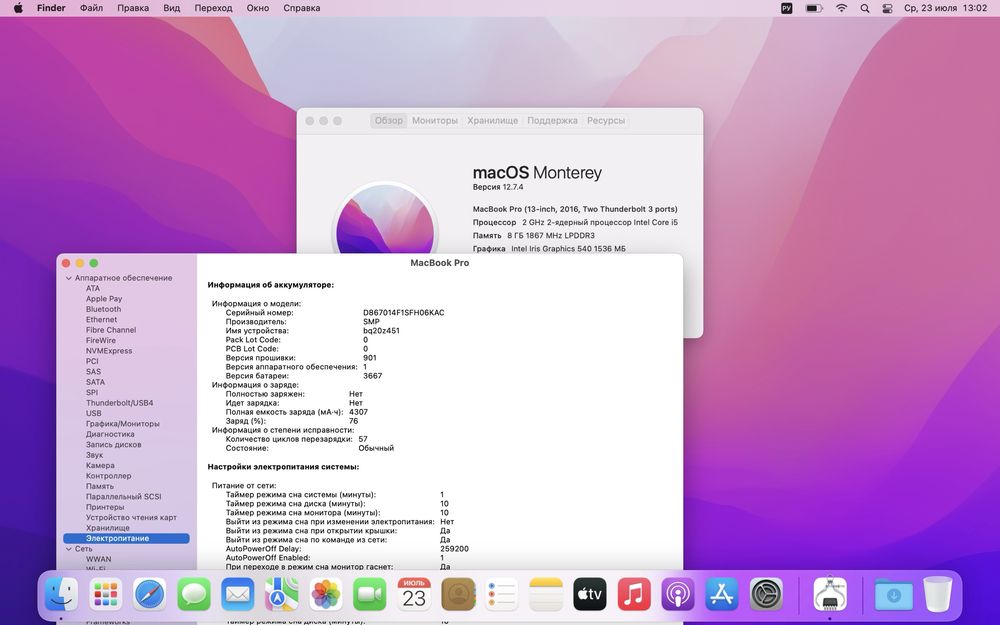Viewport: 1000px width, 625px height.
Task: Open Music app in the Dock
Action: tap(634, 594)
